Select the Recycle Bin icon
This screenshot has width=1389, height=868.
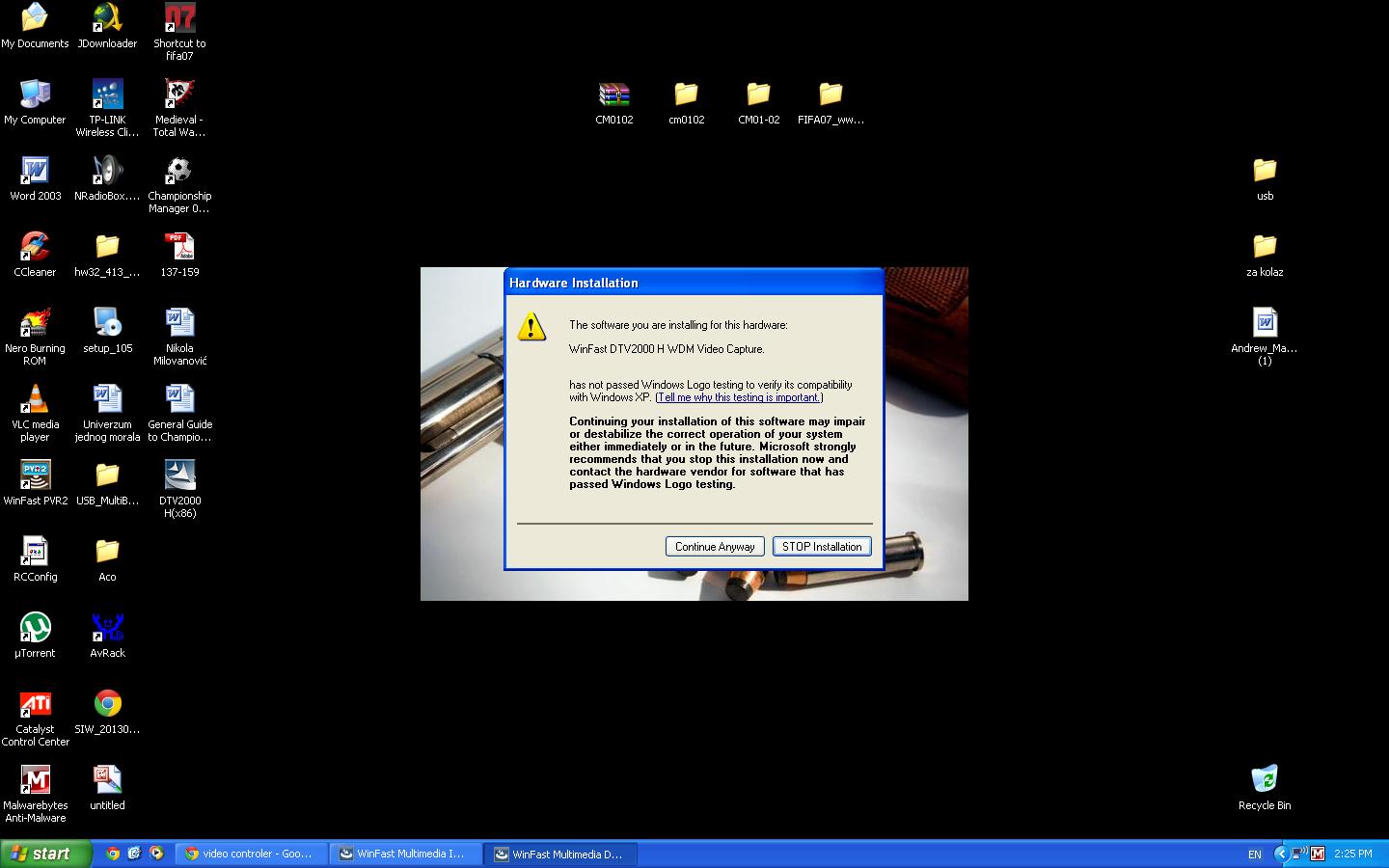pos(1265,788)
